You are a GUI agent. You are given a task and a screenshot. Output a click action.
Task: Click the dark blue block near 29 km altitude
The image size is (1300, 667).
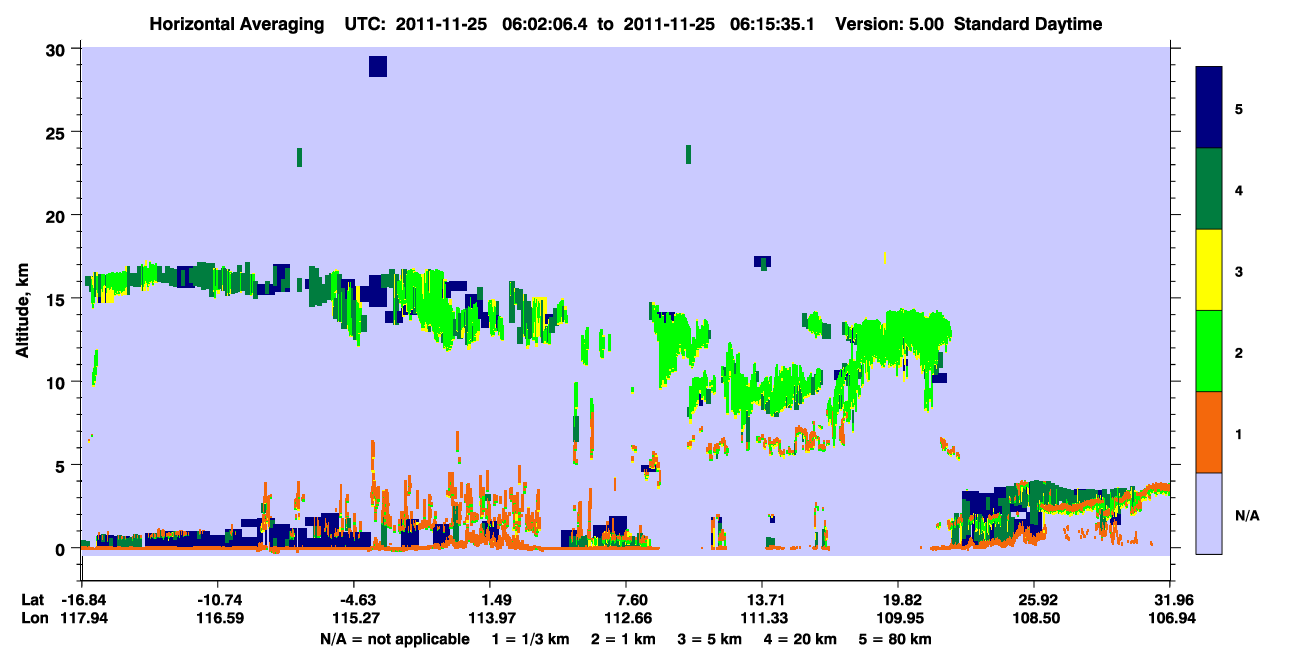pos(378,67)
